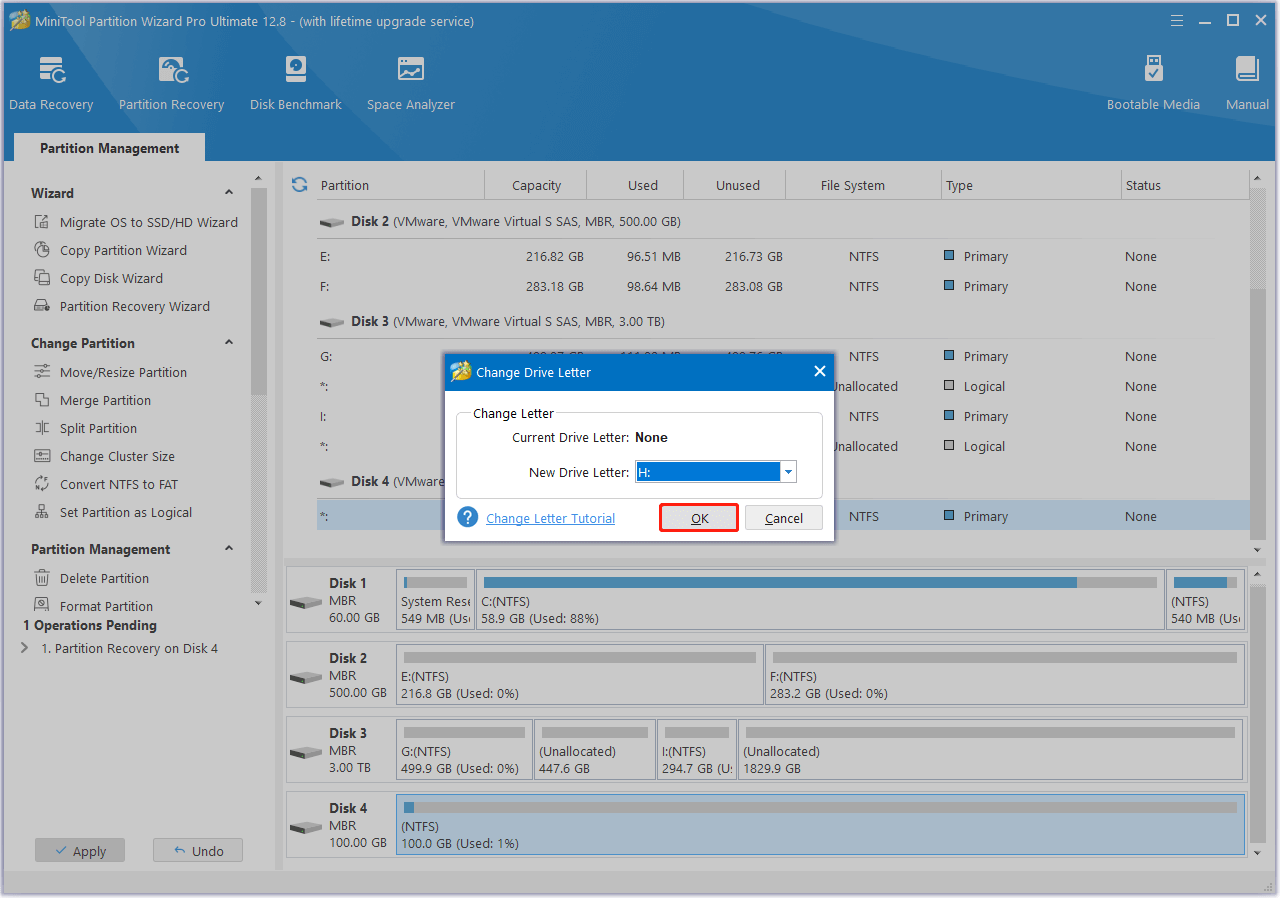
Task: Select 1829.9 GB Unallocated block in Disk 3
Action: (x=992, y=750)
